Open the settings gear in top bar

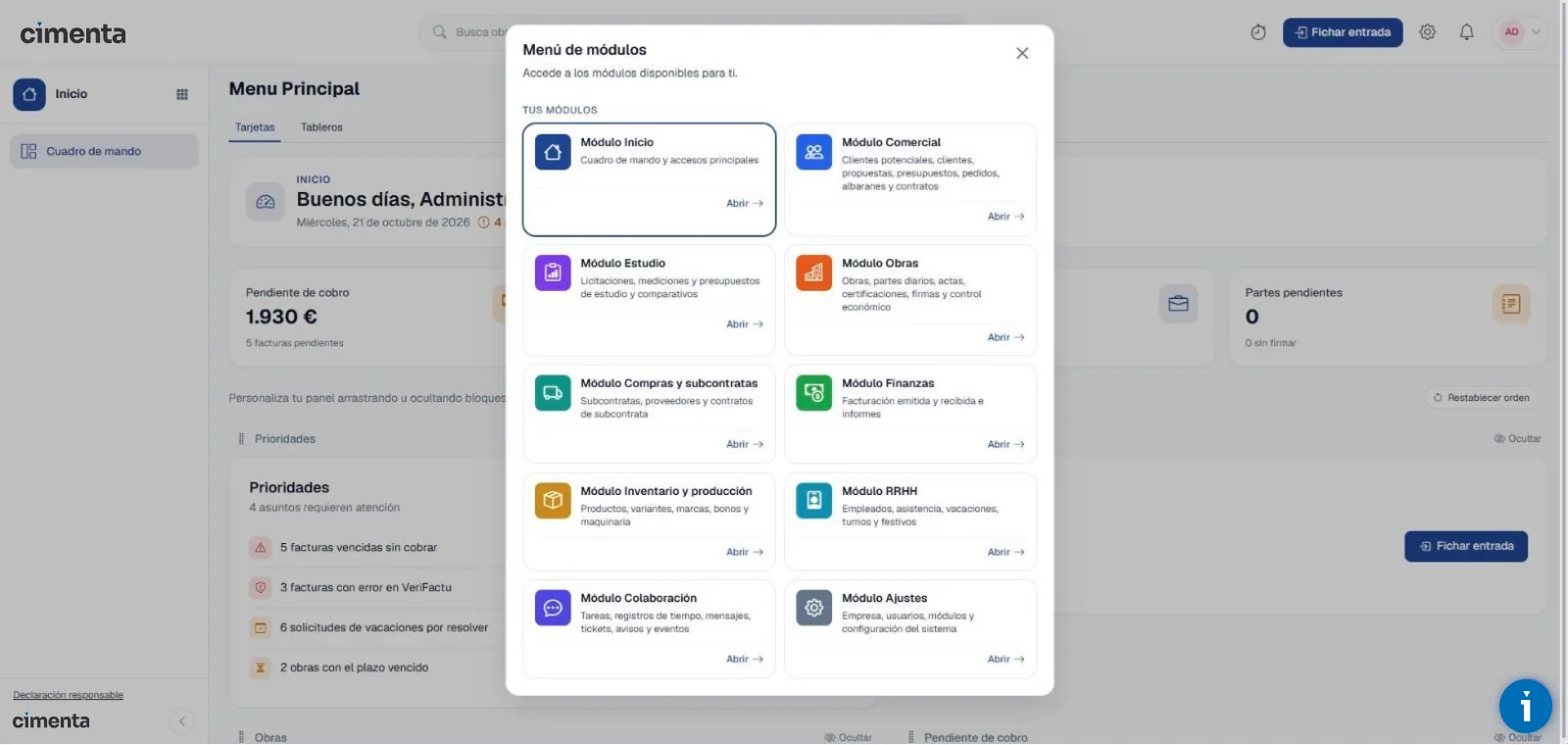[x=1428, y=32]
